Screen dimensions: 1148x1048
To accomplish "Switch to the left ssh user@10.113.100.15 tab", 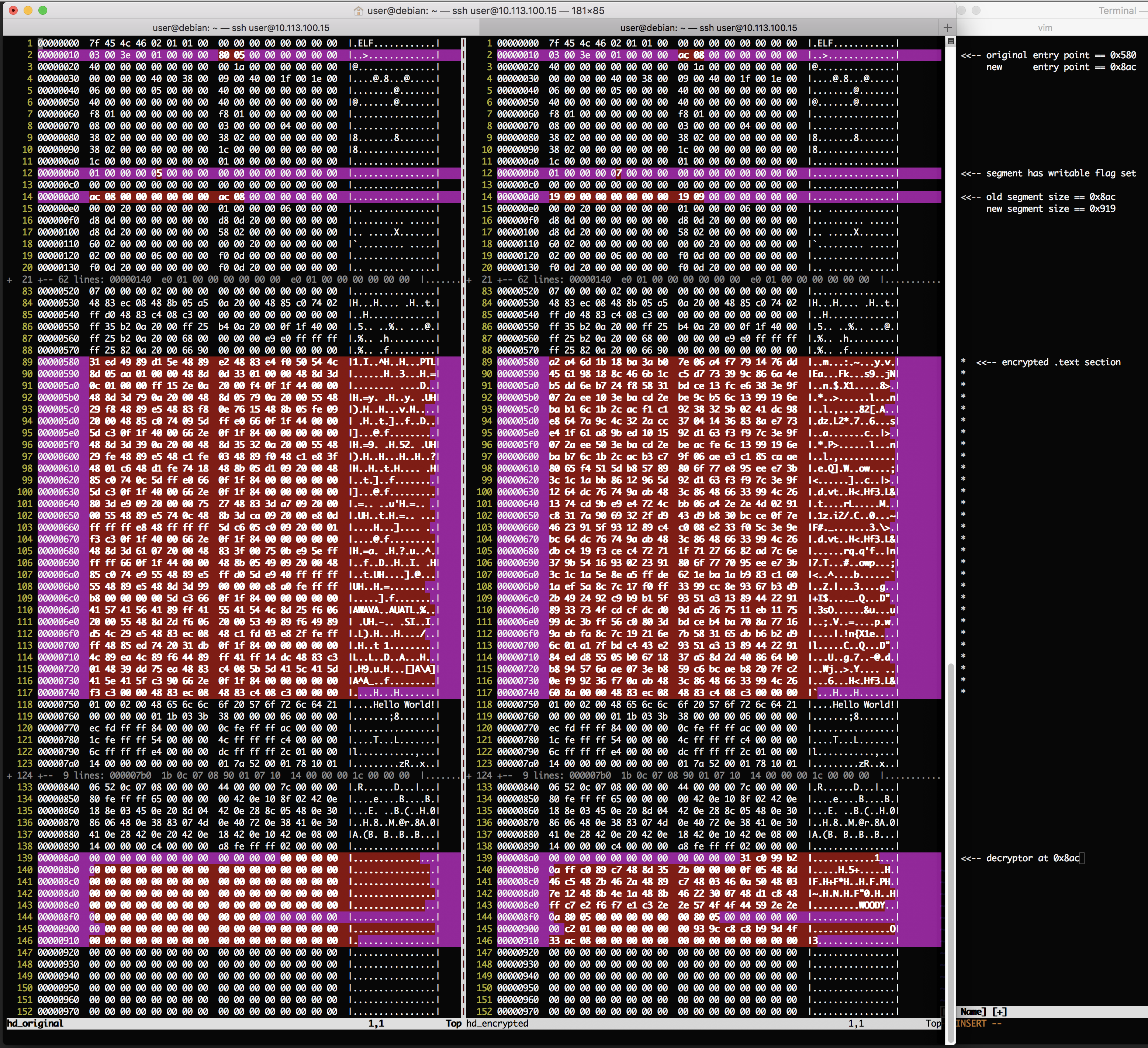I will [x=241, y=27].
